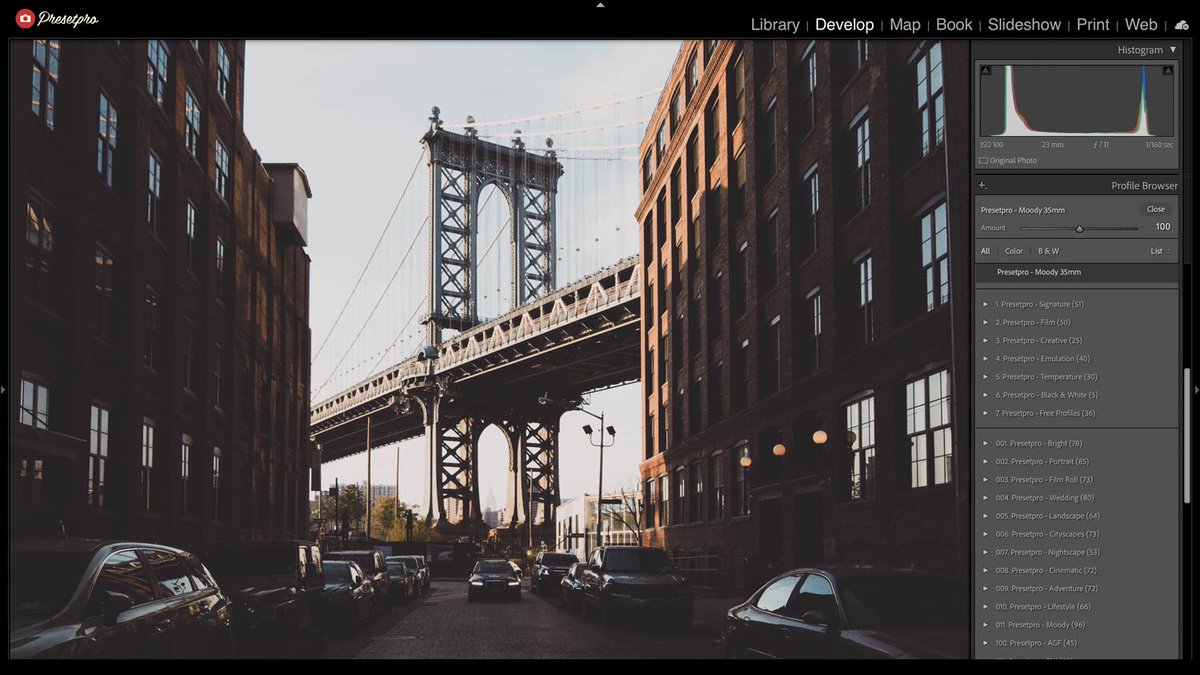Show the left panel via edge arrow
This screenshot has height=675, width=1200.
click(x=4, y=389)
